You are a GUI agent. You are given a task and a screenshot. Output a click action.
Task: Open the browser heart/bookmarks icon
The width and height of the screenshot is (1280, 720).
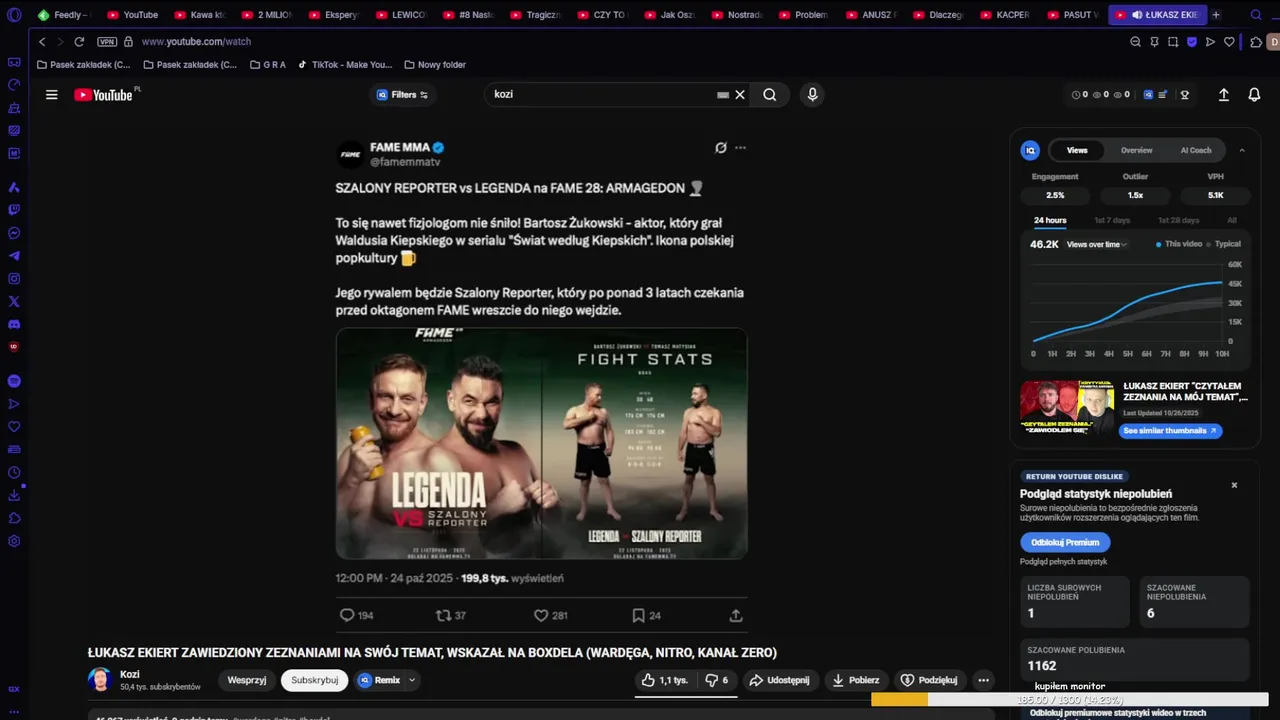pos(1229,42)
